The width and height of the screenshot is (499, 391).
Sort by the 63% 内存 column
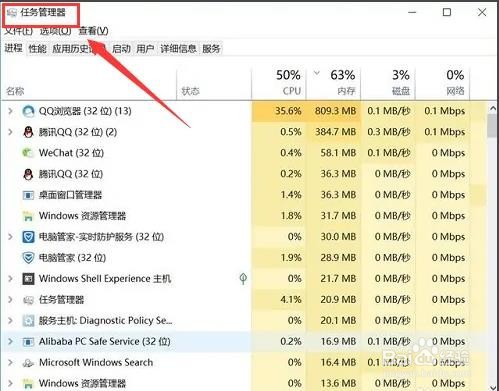[x=333, y=84]
